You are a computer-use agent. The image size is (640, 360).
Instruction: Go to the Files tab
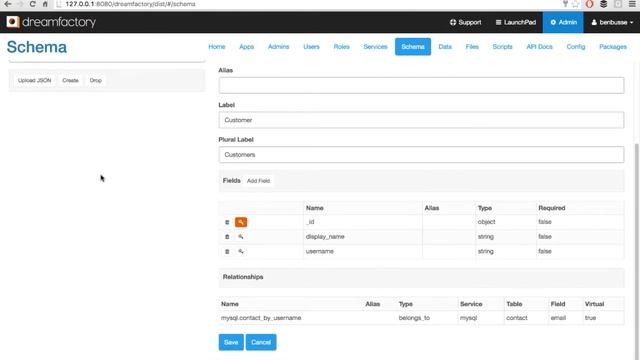click(472, 47)
